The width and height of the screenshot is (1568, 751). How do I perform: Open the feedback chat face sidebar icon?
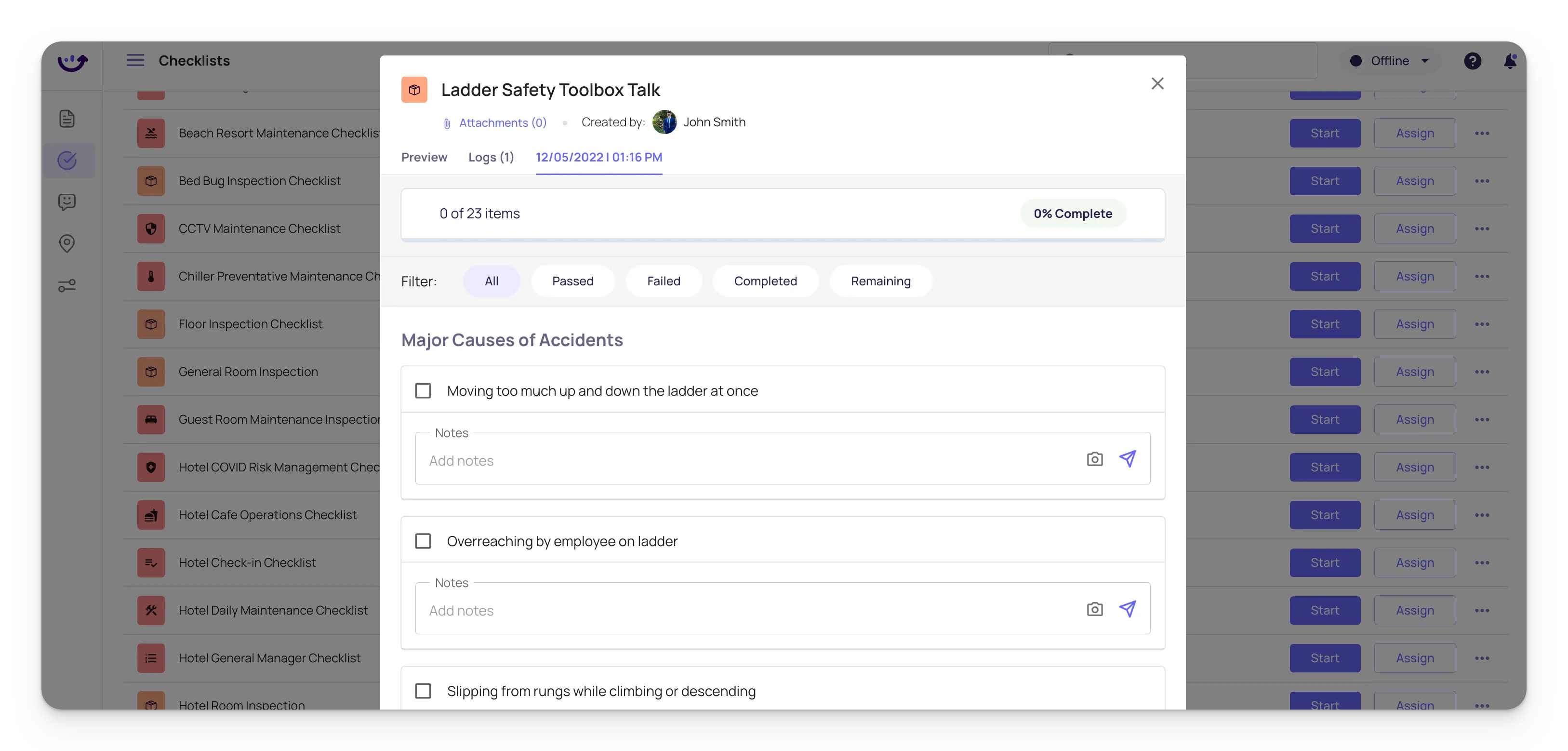coord(67,201)
